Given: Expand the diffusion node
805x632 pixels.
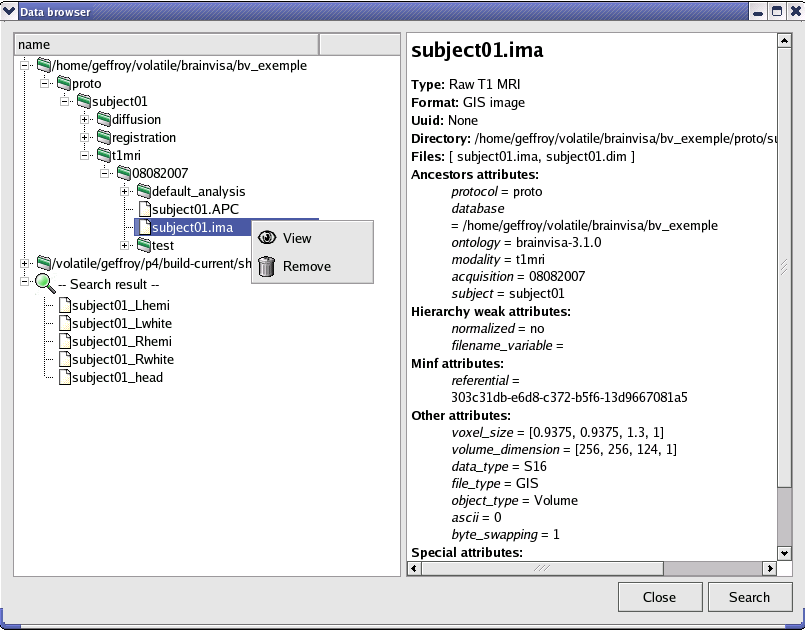Looking at the screenshot, I should [86, 119].
